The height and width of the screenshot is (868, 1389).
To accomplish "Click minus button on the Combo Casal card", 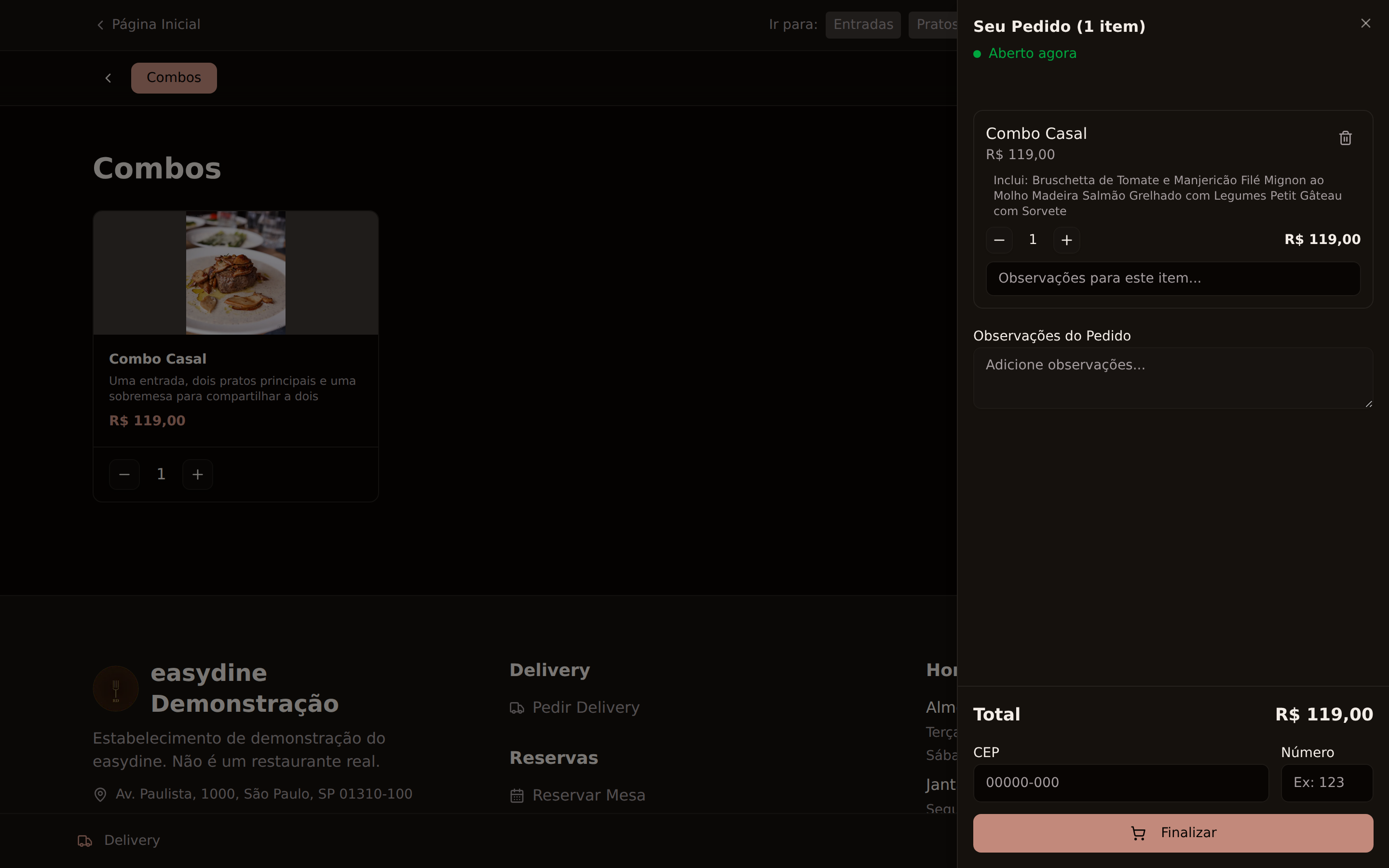I will (124, 474).
